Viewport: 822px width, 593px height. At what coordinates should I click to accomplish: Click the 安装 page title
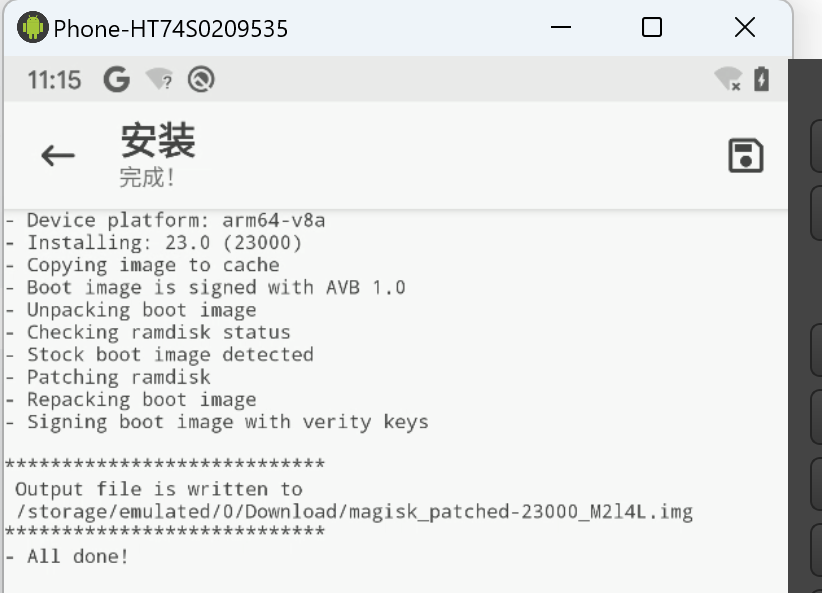pos(157,141)
